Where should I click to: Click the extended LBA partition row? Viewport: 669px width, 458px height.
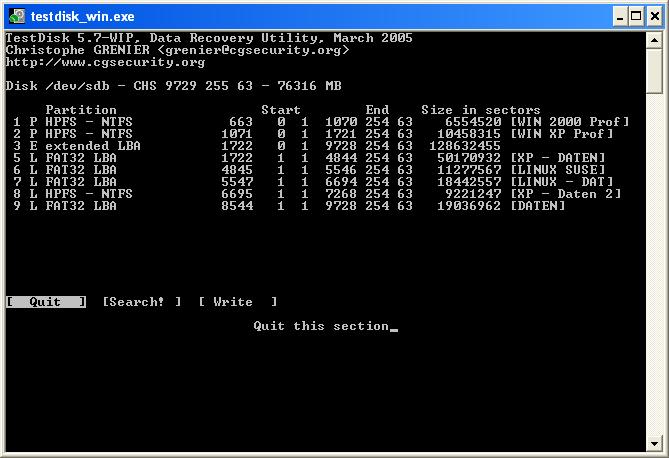(256, 146)
